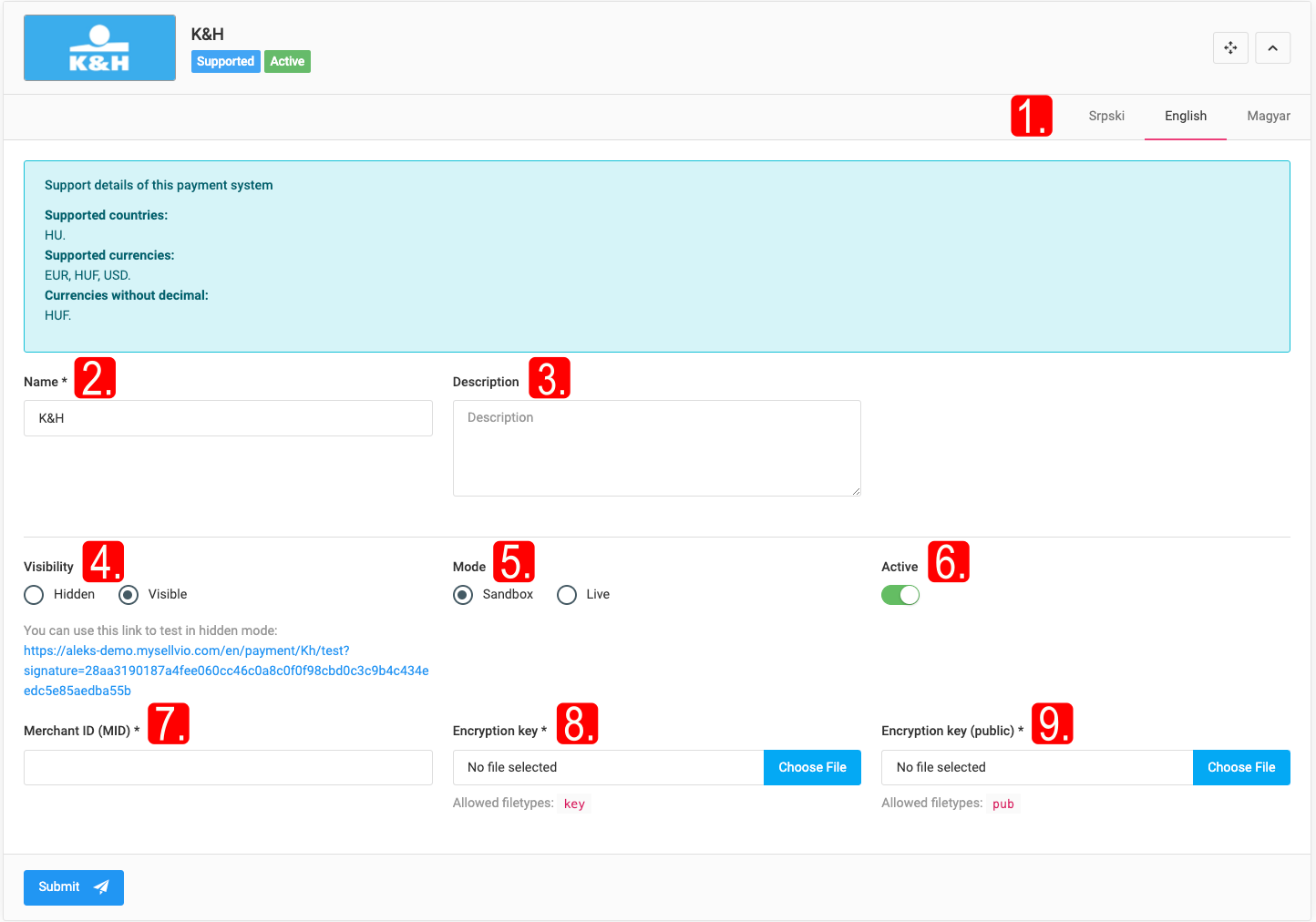Choose File for public Encryption key
This screenshot has height=922, width=1316.
point(1240,768)
